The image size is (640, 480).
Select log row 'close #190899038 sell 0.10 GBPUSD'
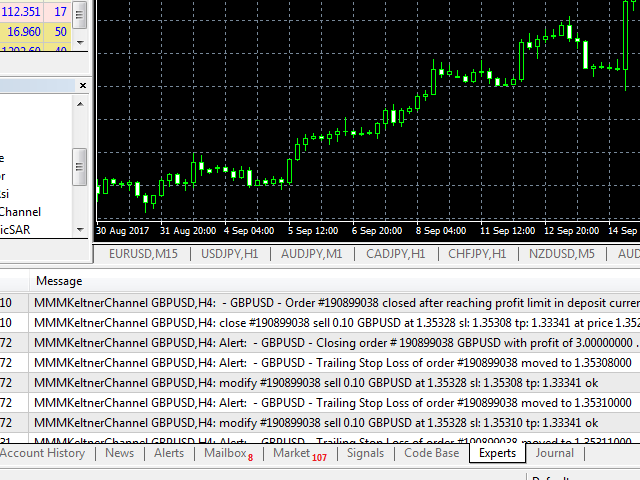[320, 323]
